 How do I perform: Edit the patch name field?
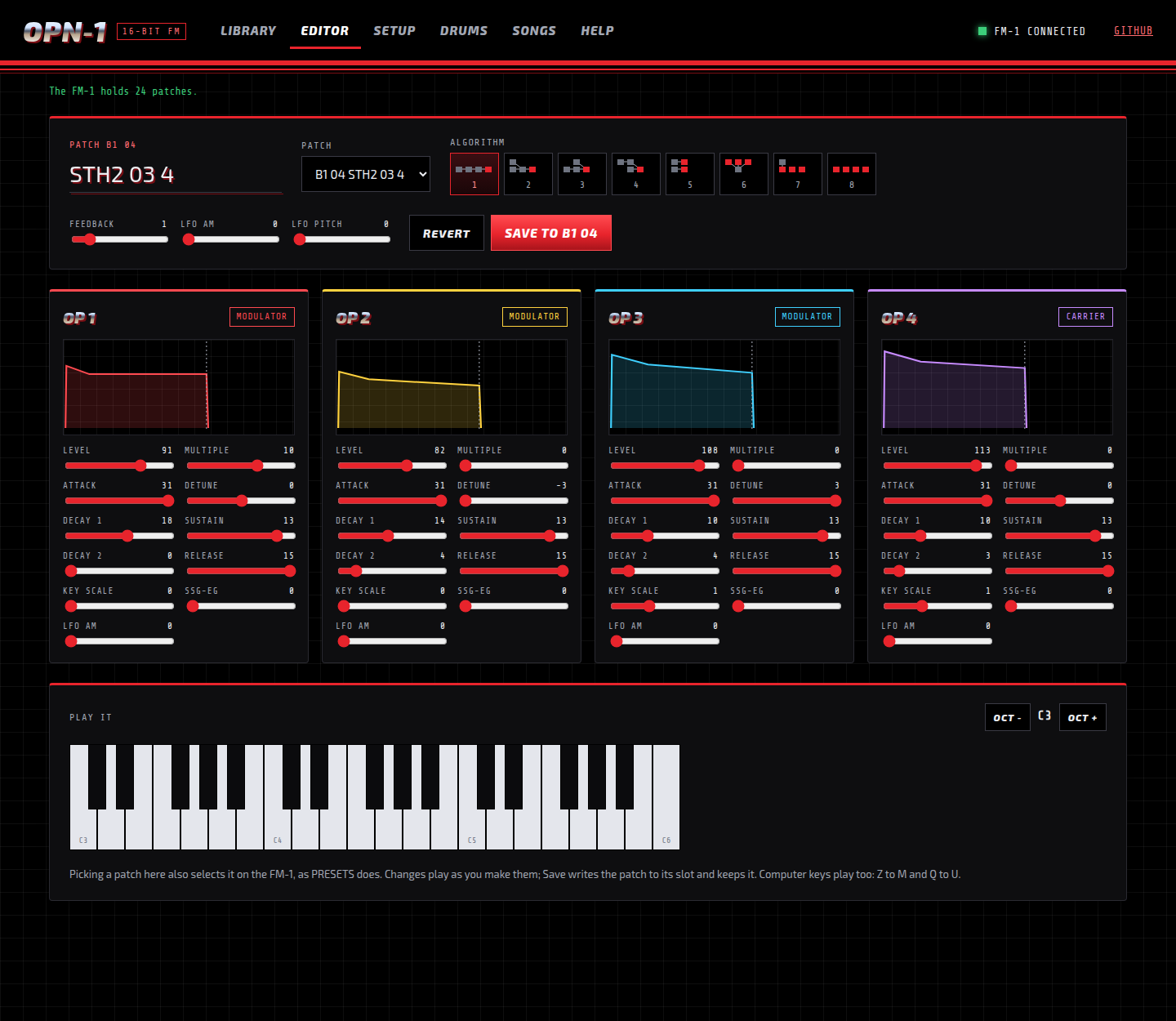(176, 175)
